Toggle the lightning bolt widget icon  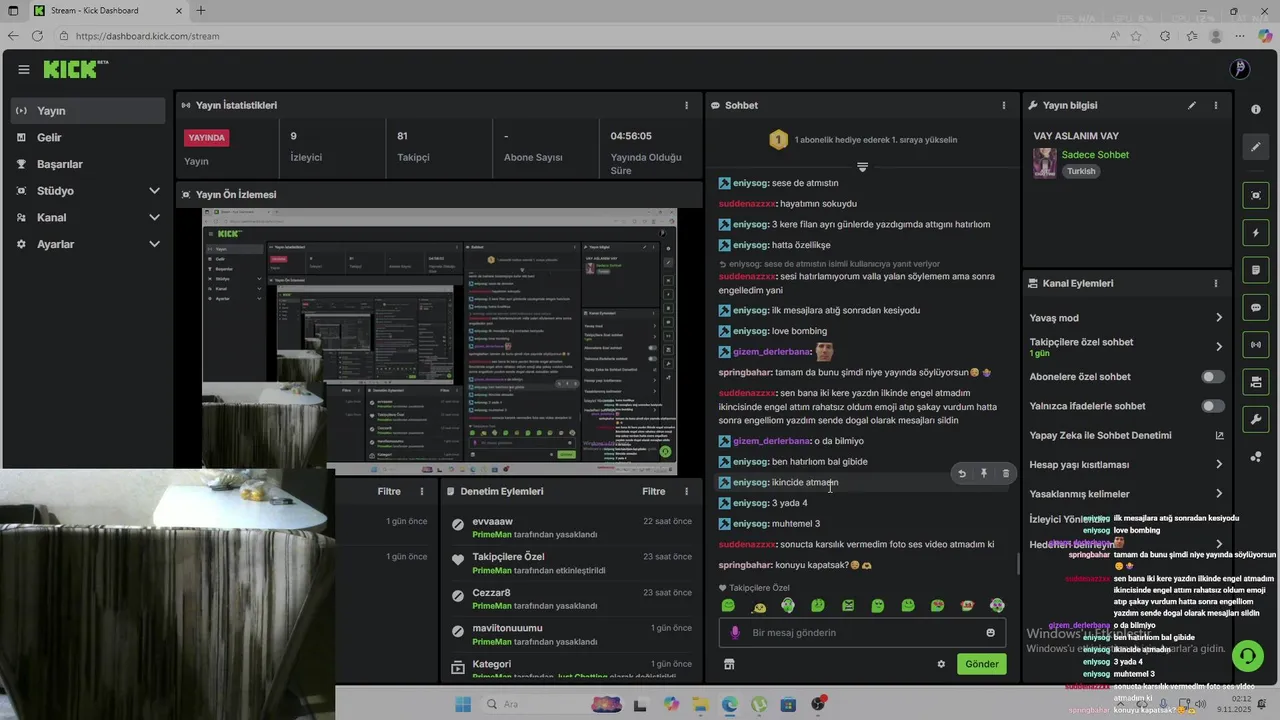[1256, 233]
